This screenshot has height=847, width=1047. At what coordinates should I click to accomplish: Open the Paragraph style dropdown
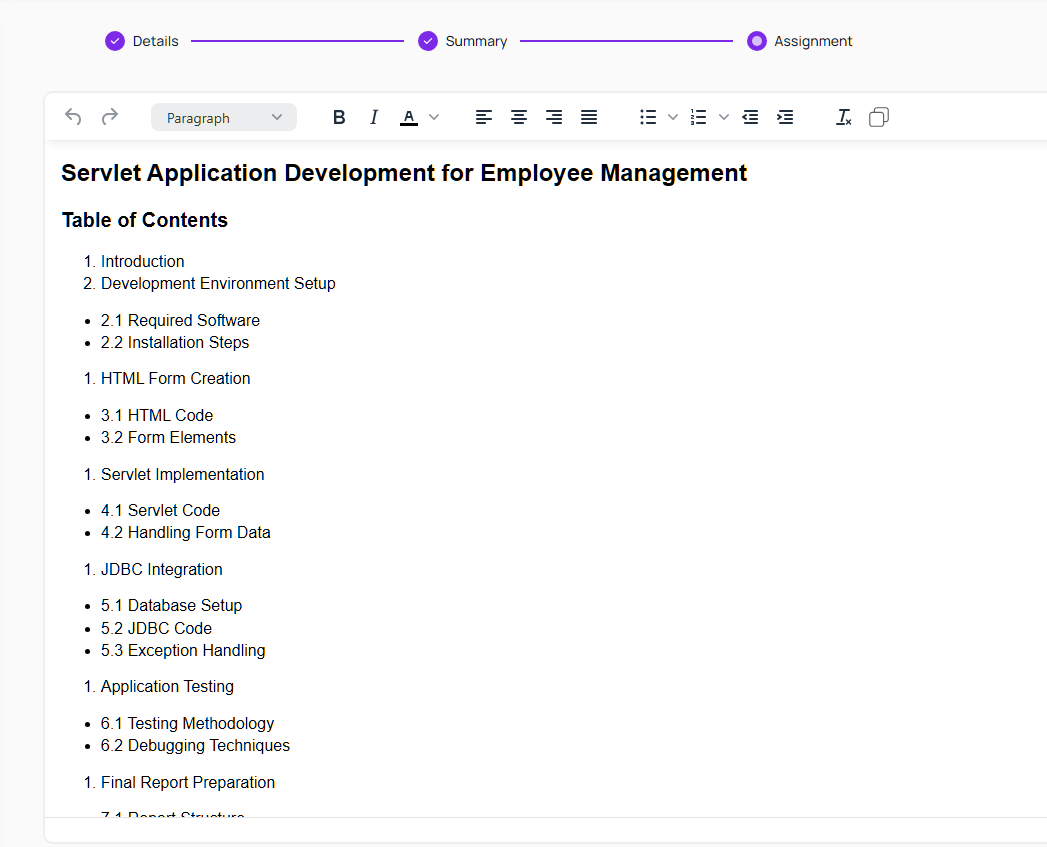pos(224,117)
